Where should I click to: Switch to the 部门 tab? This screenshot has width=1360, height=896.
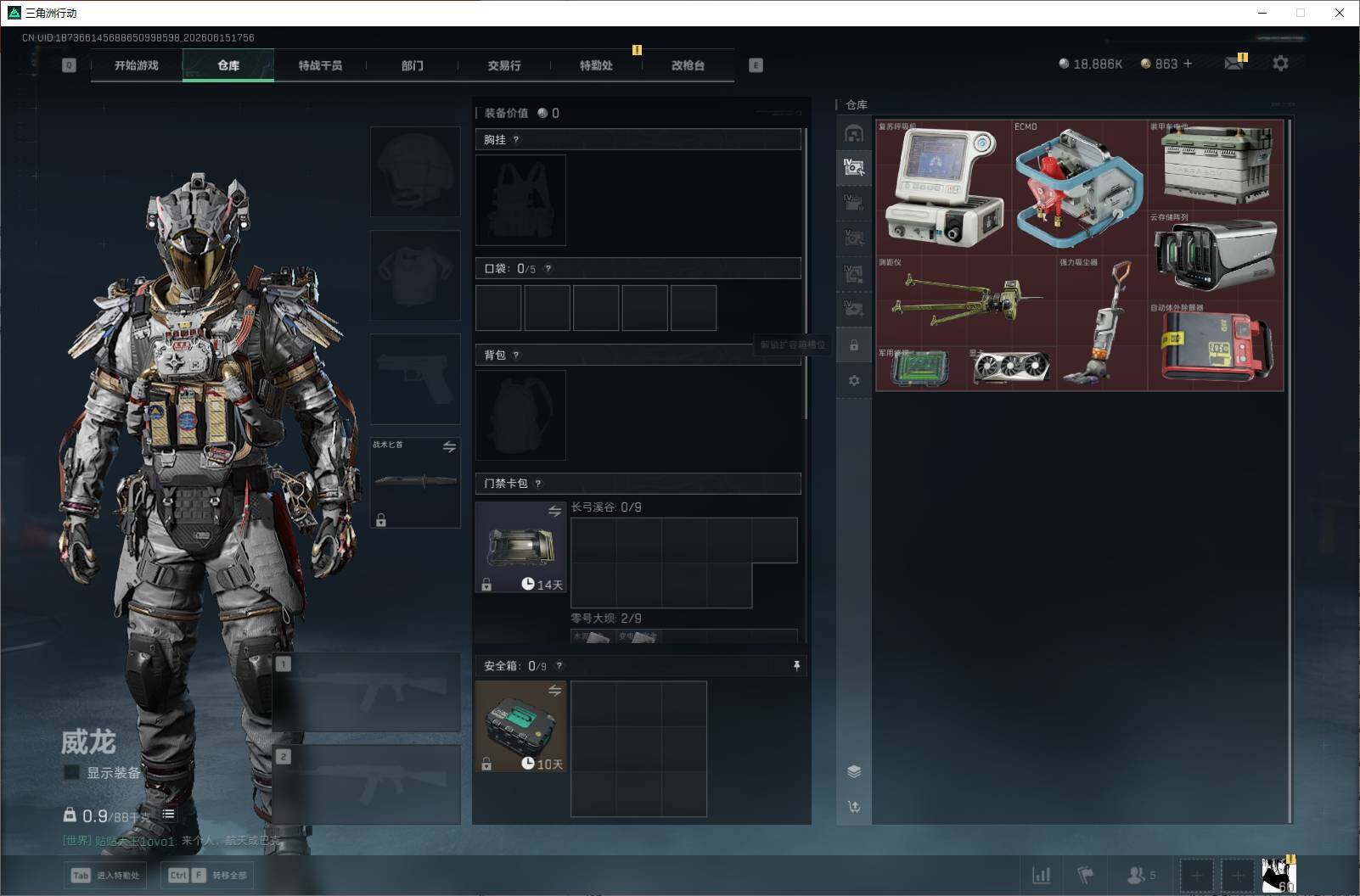(413, 65)
